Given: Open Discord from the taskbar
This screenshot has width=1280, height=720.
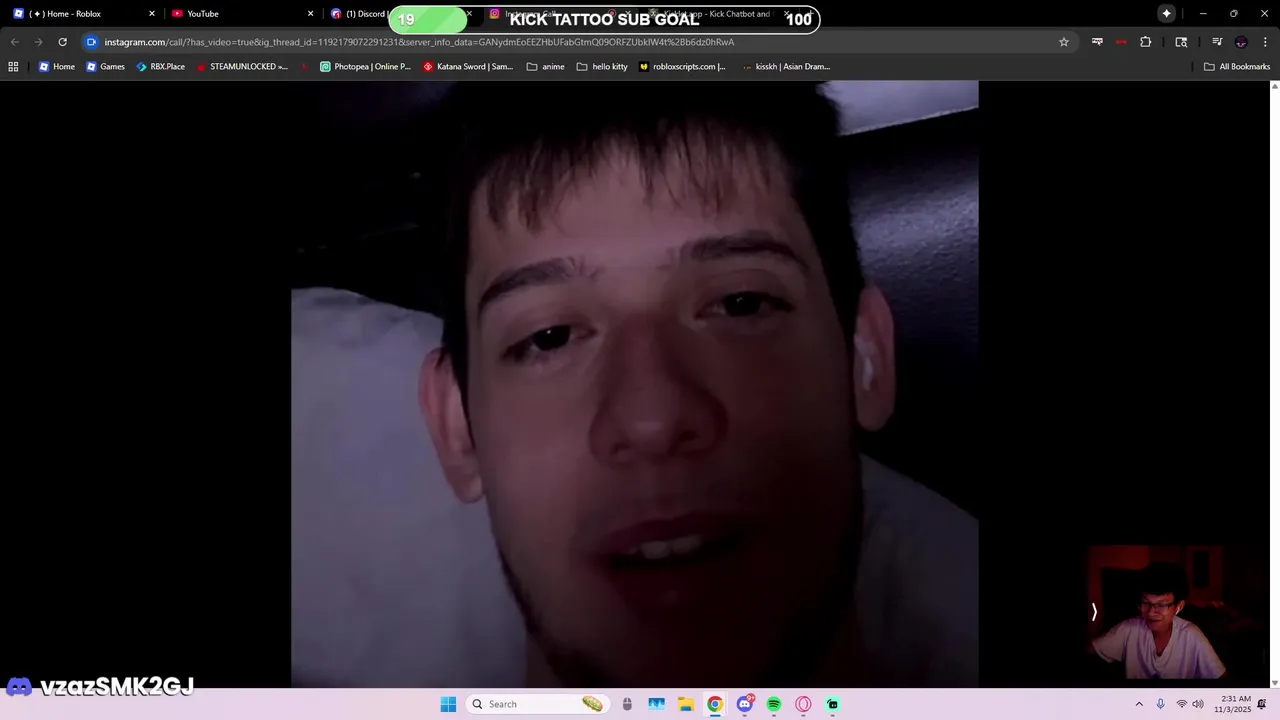Looking at the screenshot, I should pos(744,704).
